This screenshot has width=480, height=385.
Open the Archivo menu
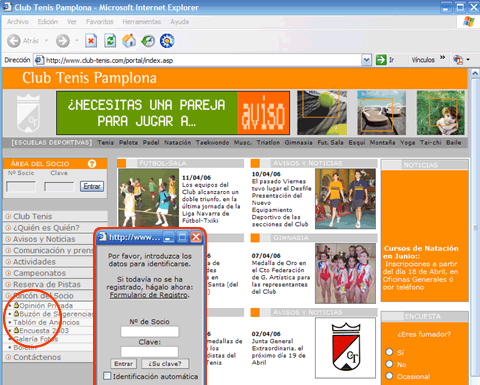[18, 22]
